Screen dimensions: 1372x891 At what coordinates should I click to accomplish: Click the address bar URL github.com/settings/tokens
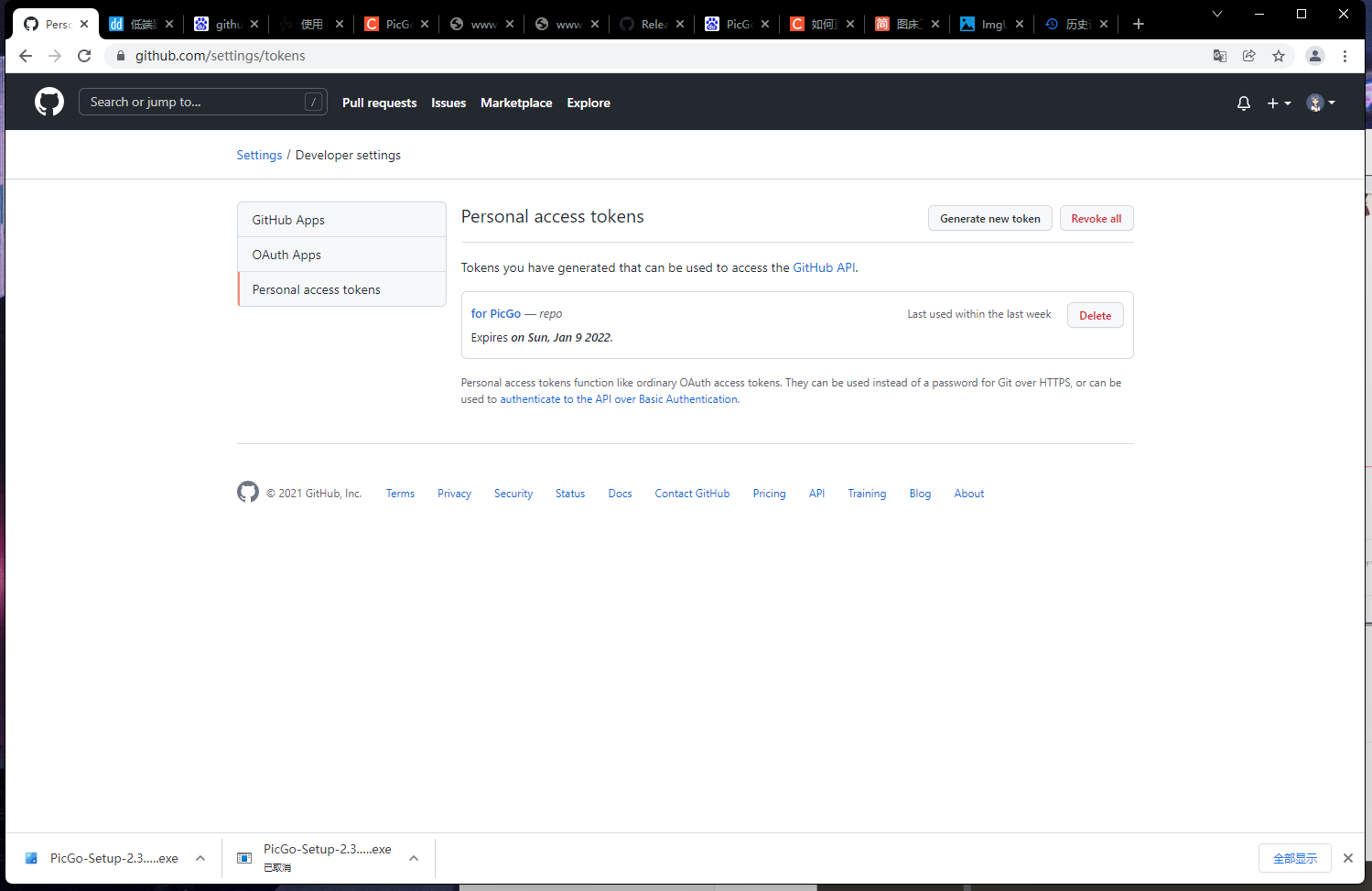click(x=221, y=56)
